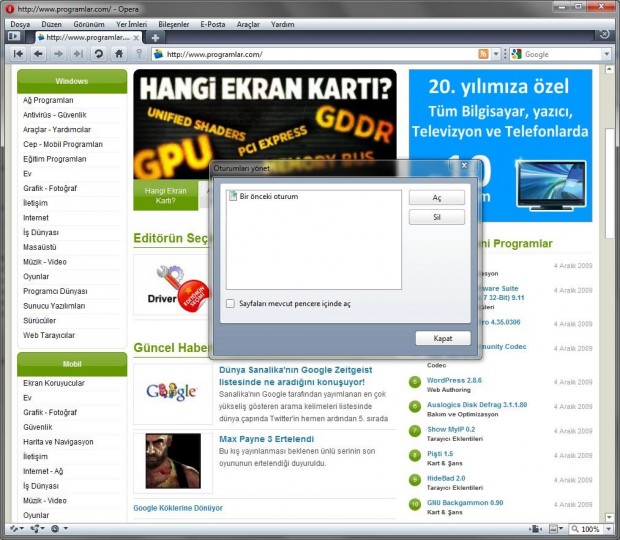Expand the zoom level dropdown arrow

[x=609, y=529]
